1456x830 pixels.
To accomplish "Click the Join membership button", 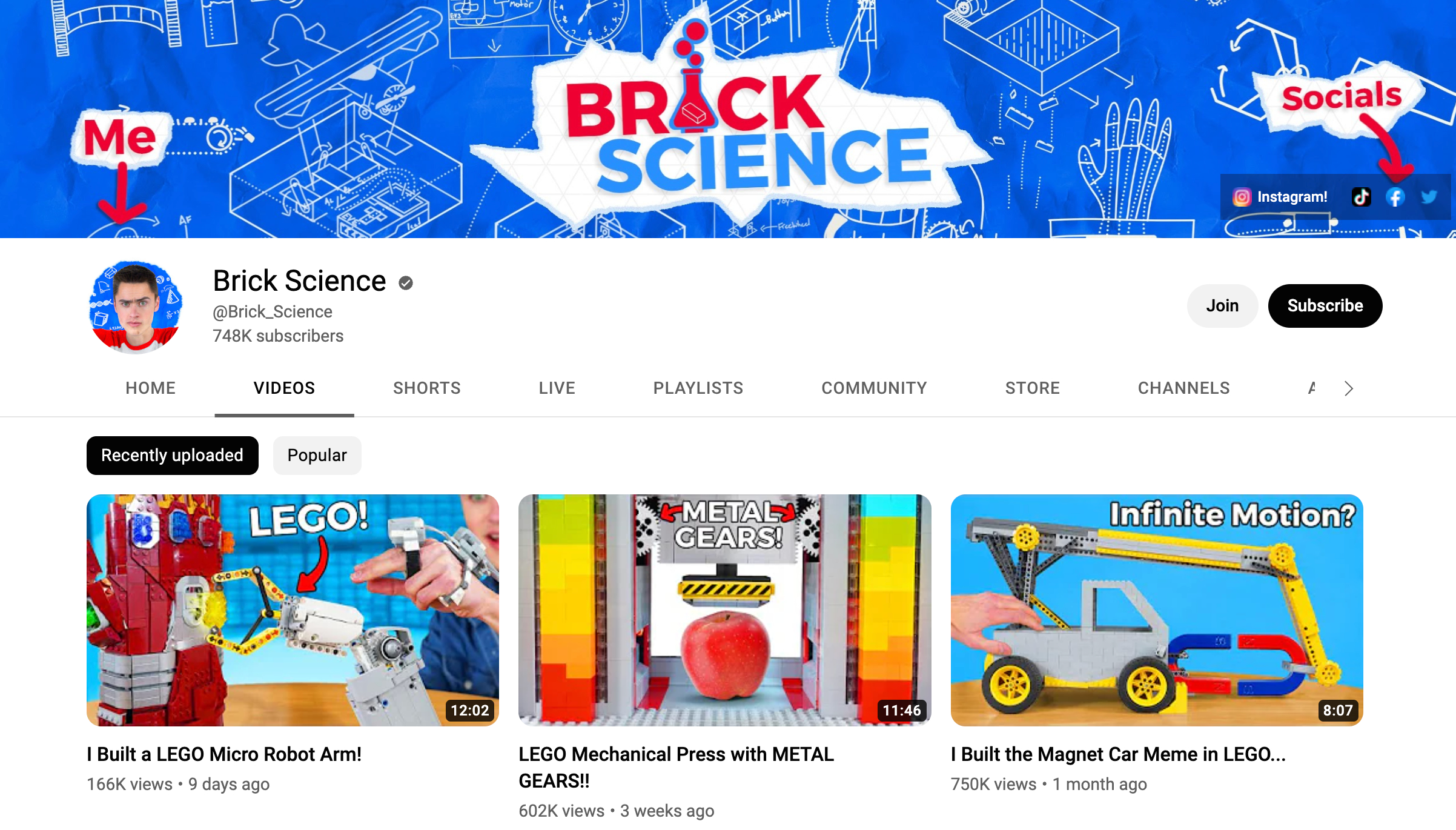I will point(1222,306).
